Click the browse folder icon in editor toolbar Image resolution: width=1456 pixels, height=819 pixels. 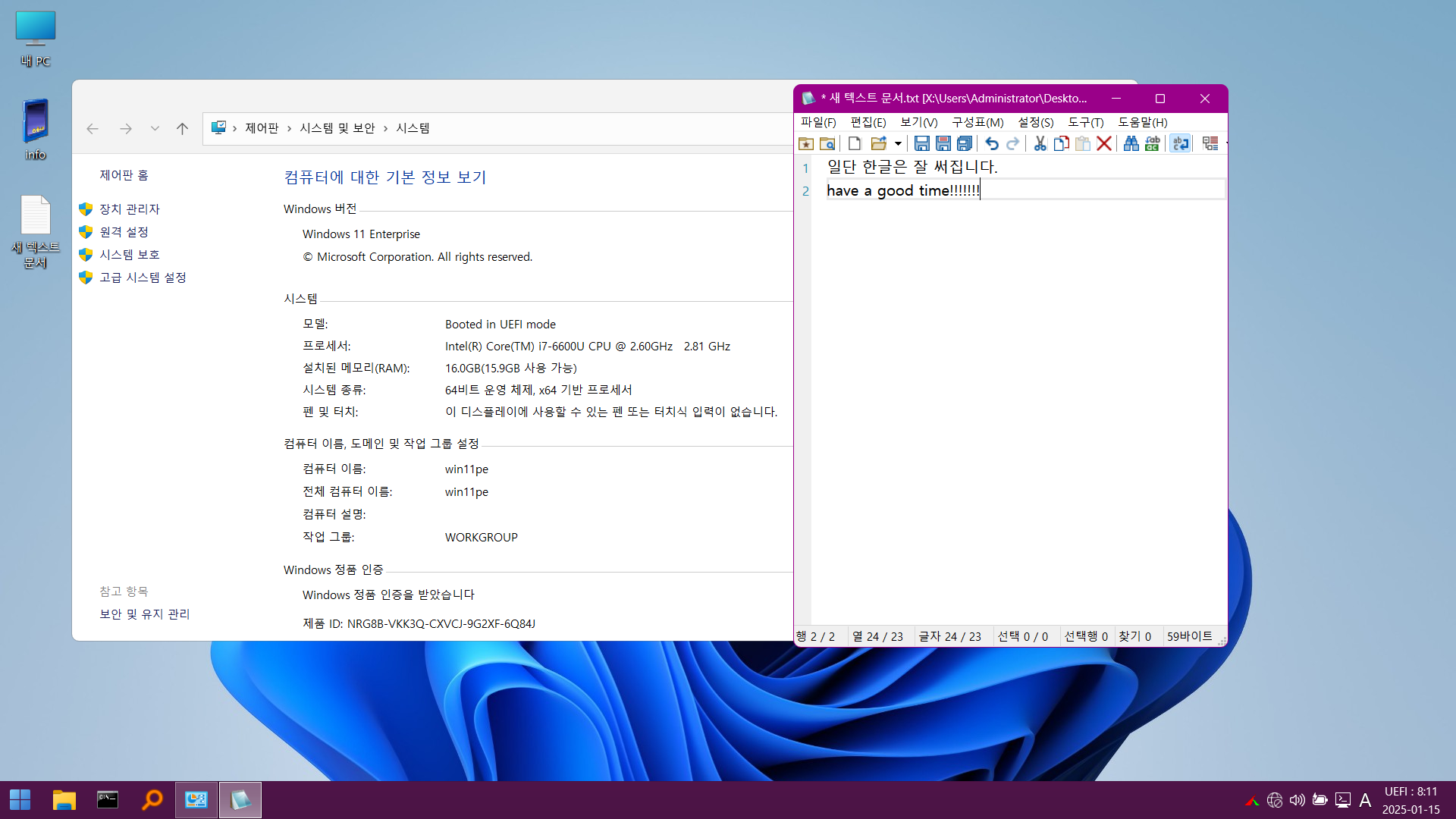(x=827, y=143)
